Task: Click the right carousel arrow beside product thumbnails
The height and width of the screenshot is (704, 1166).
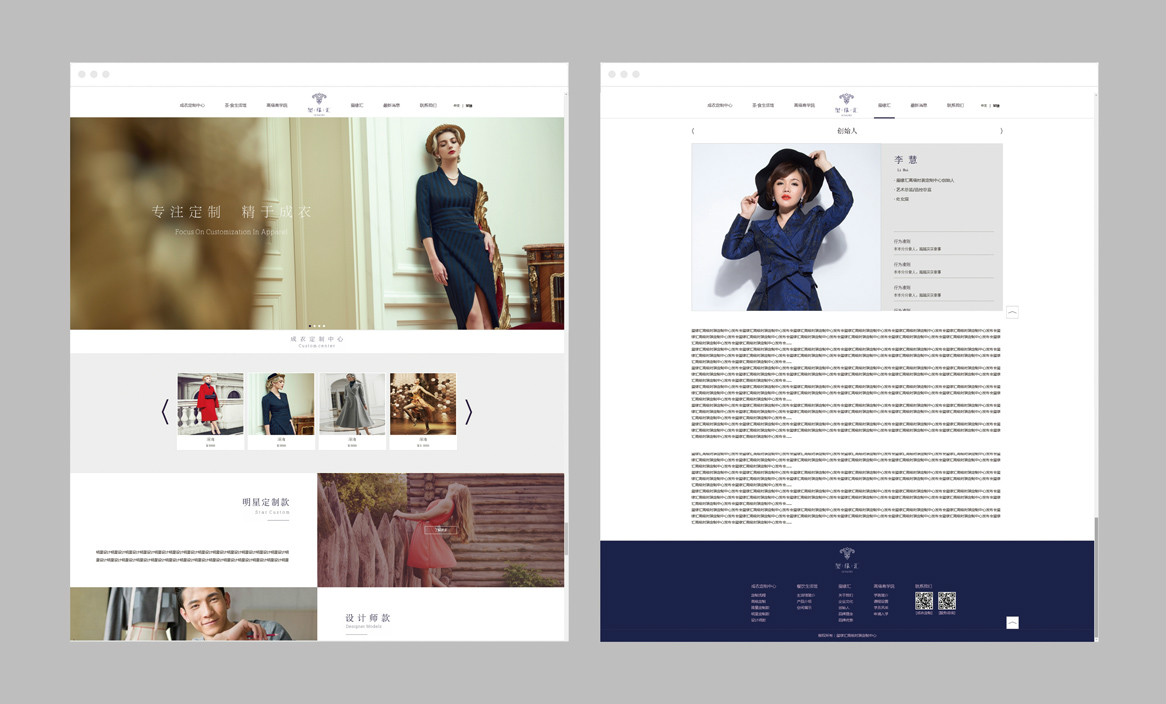Action: [468, 411]
